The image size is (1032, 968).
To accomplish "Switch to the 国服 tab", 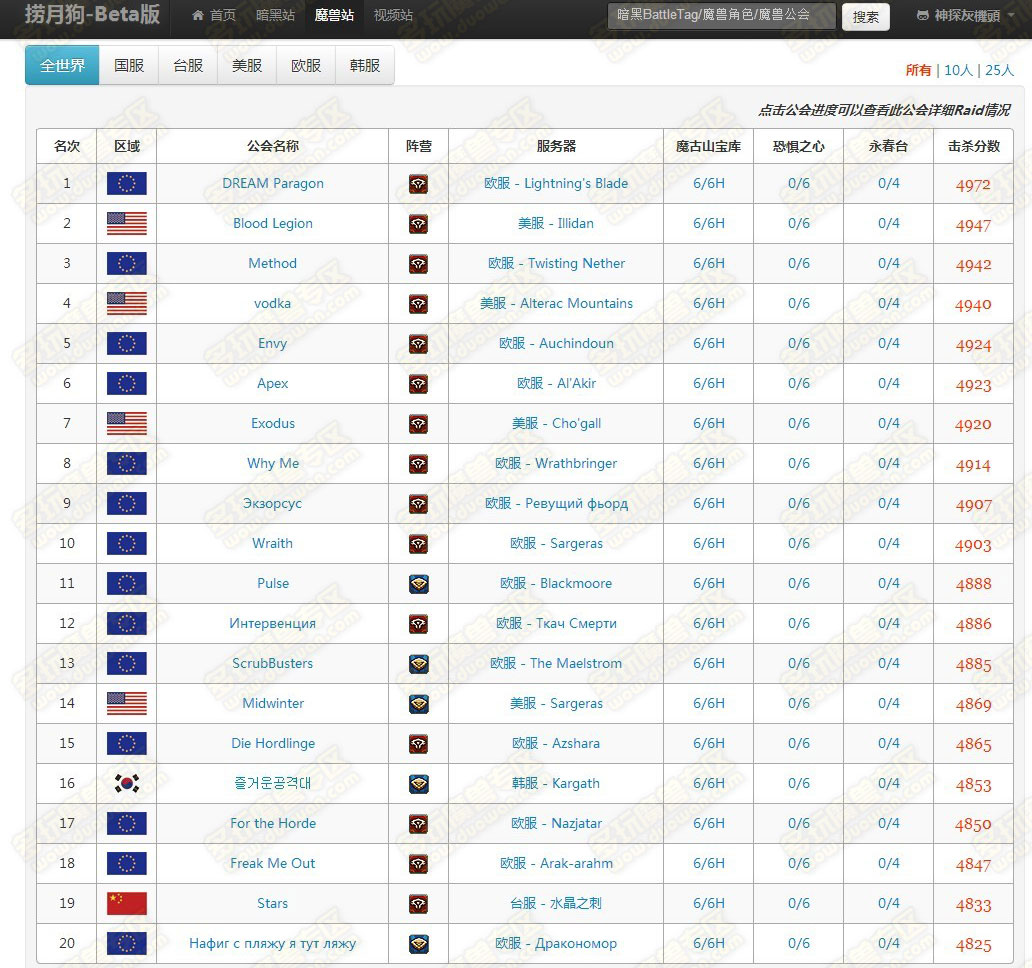I will [x=129, y=65].
